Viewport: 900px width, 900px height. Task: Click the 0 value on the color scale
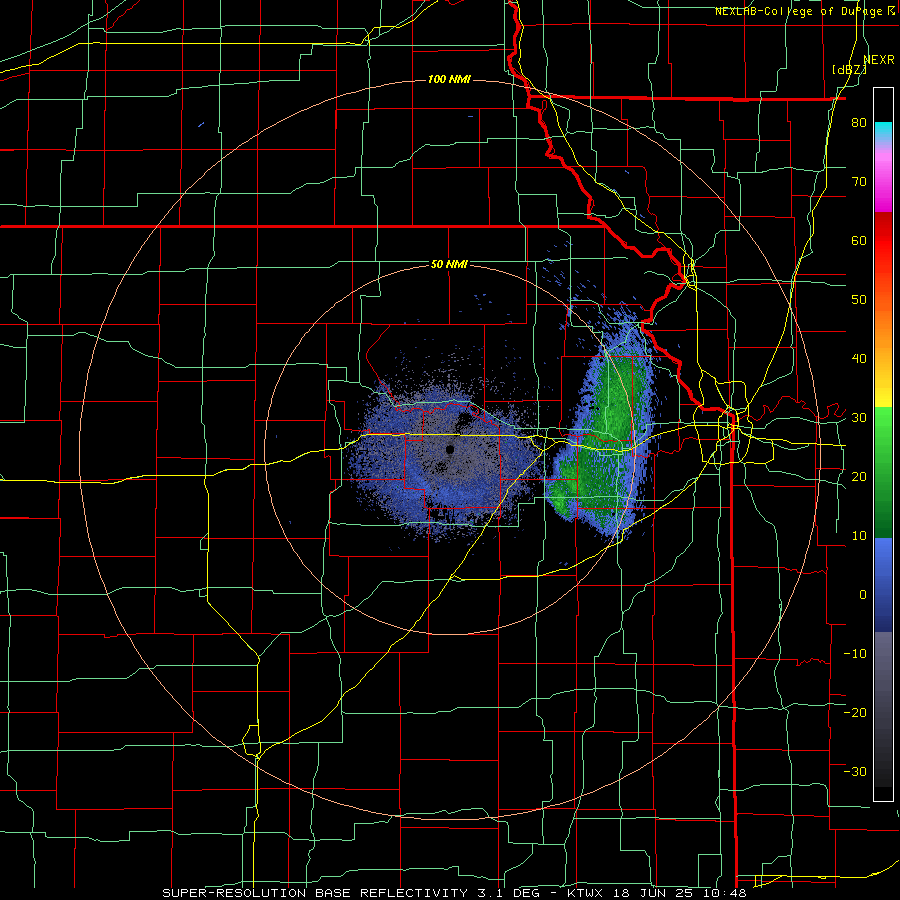pyautogui.click(x=863, y=595)
